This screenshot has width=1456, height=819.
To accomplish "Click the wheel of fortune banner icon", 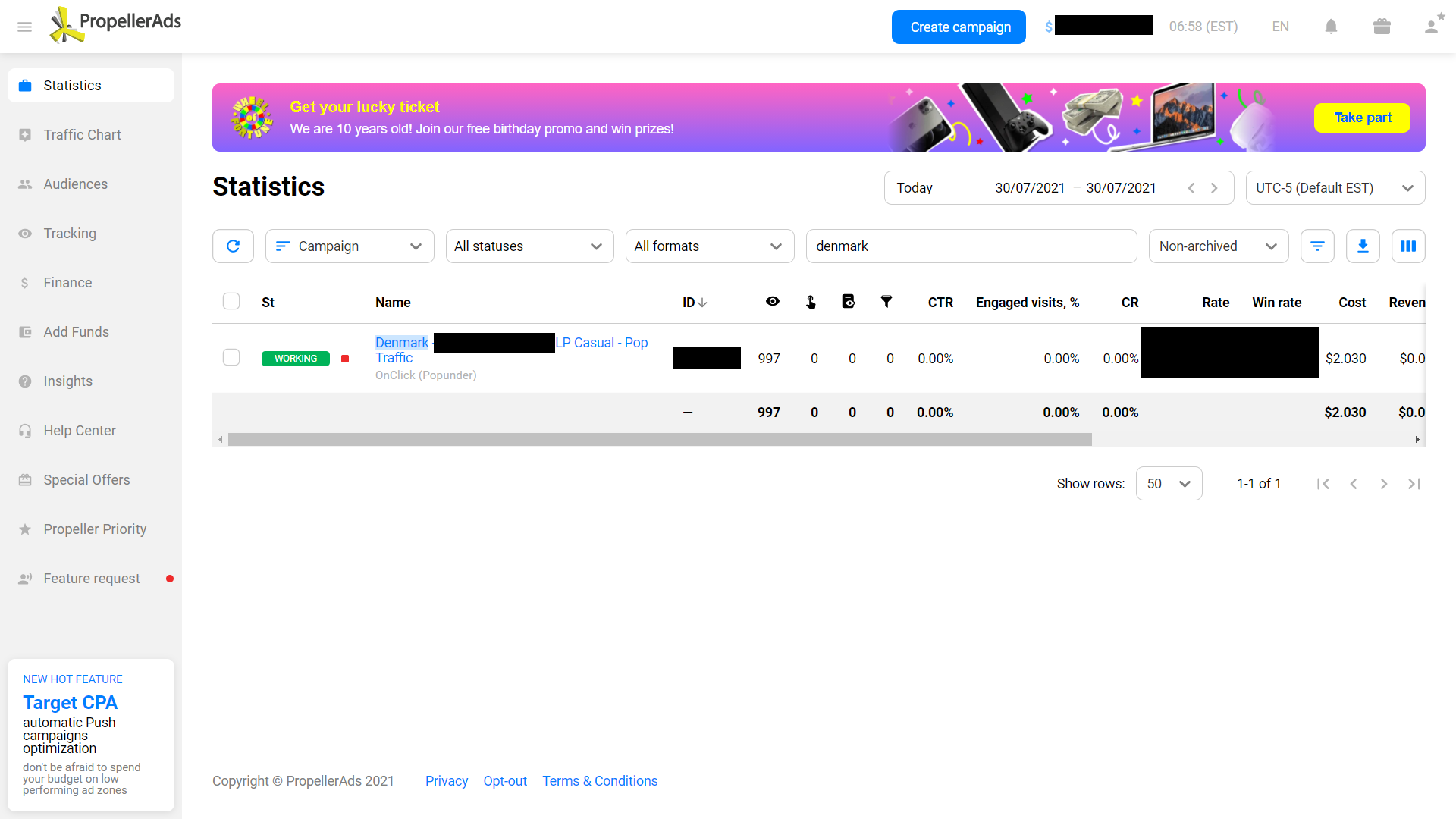I will pyautogui.click(x=252, y=118).
